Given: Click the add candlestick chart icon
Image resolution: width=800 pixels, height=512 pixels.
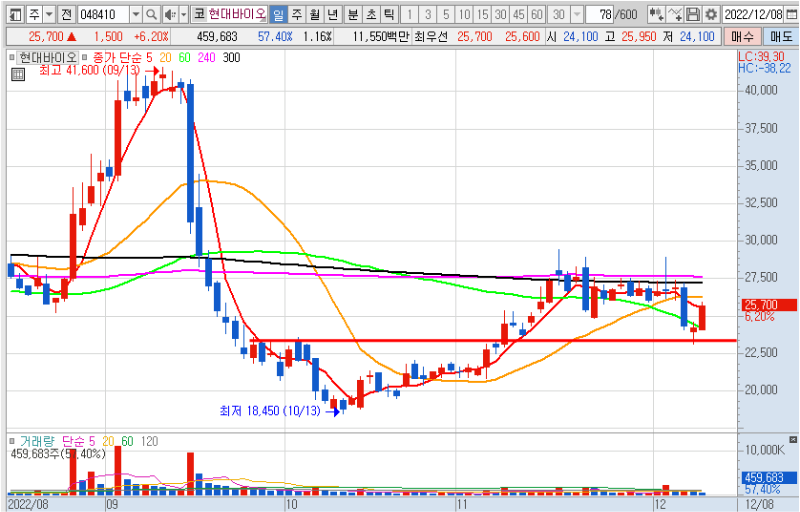Looking at the screenshot, I should pos(656,14).
